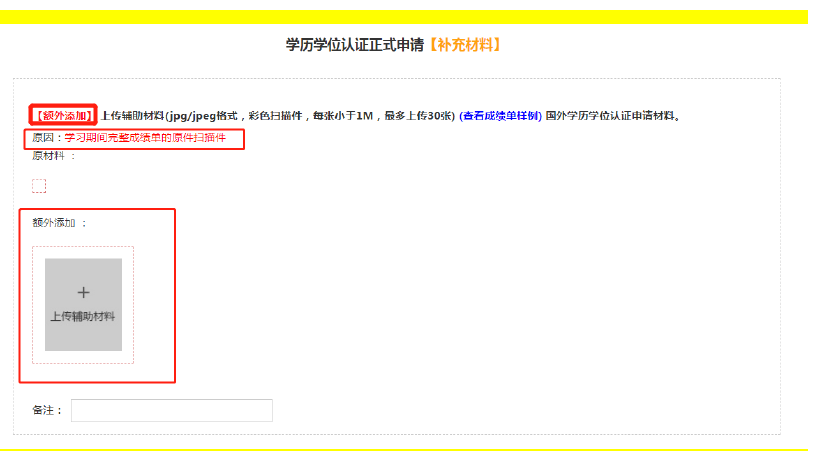Click the 上传辅助材料 text label
The image size is (831, 451).
[83, 316]
